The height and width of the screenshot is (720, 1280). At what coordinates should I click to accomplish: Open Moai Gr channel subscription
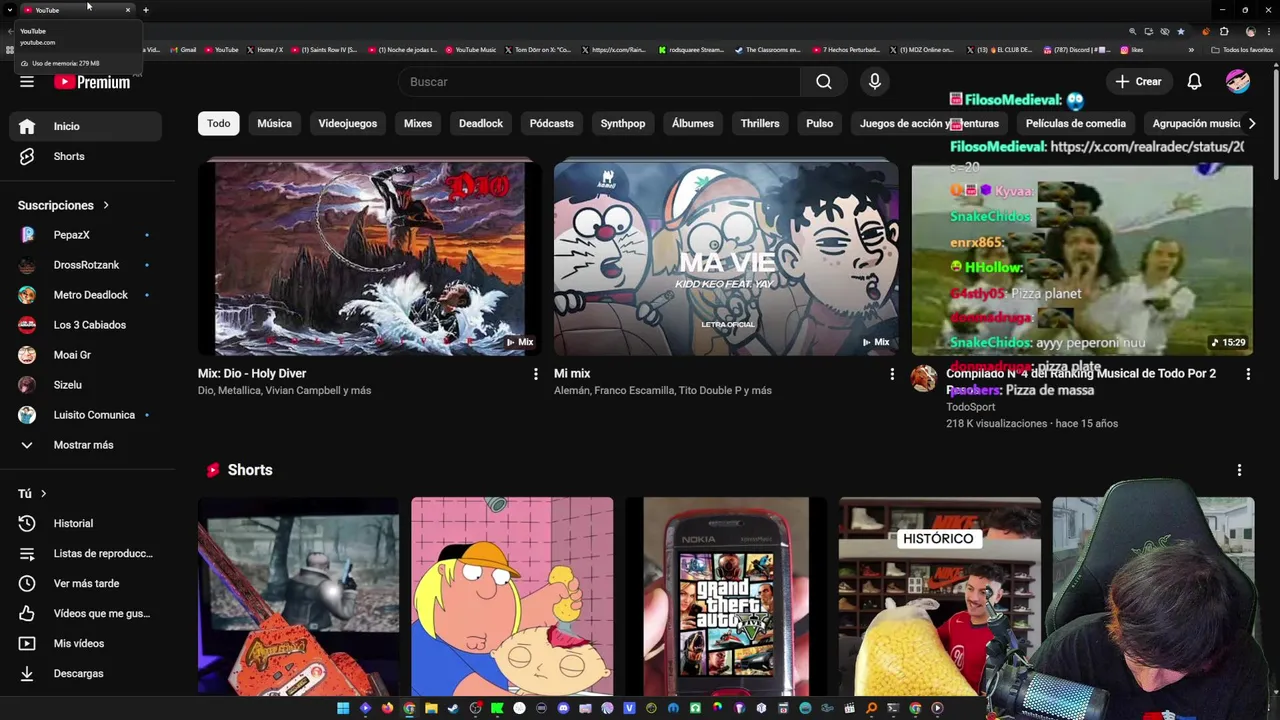coord(85,355)
